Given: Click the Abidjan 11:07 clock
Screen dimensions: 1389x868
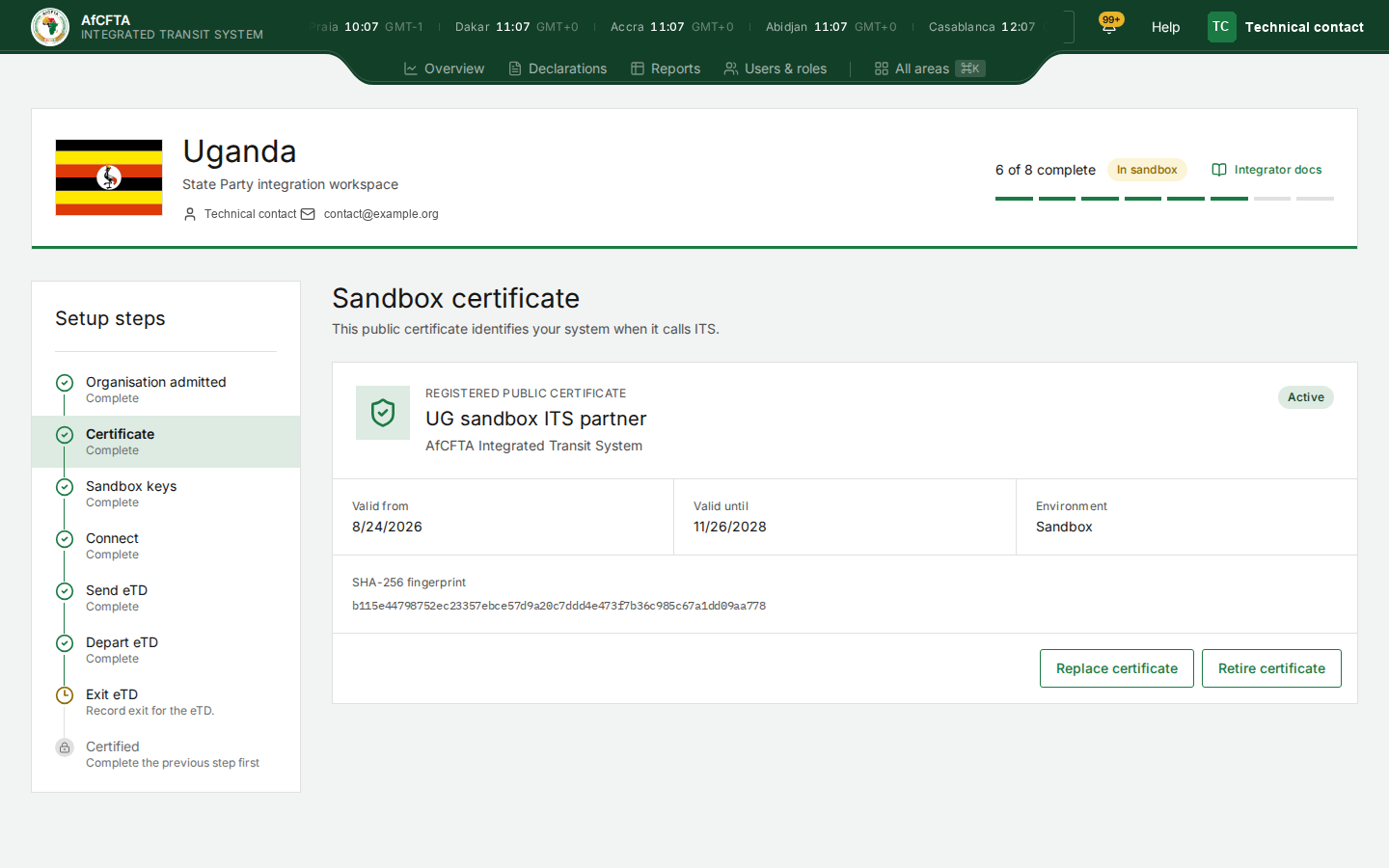Looking at the screenshot, I should tap(831, 27).
